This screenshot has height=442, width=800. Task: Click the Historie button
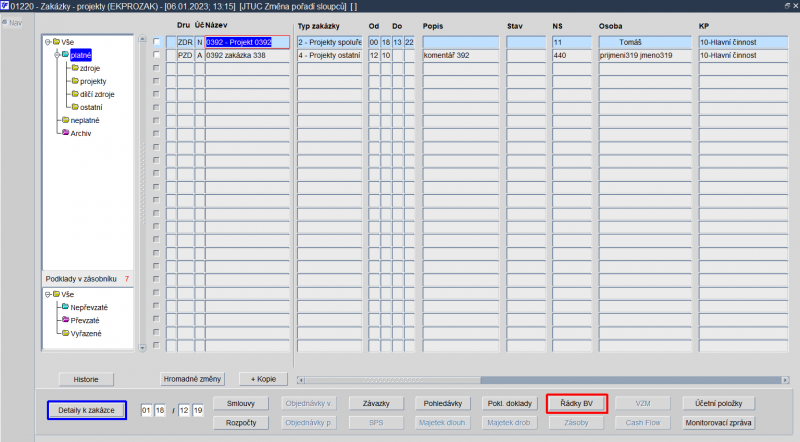point(86,379)
